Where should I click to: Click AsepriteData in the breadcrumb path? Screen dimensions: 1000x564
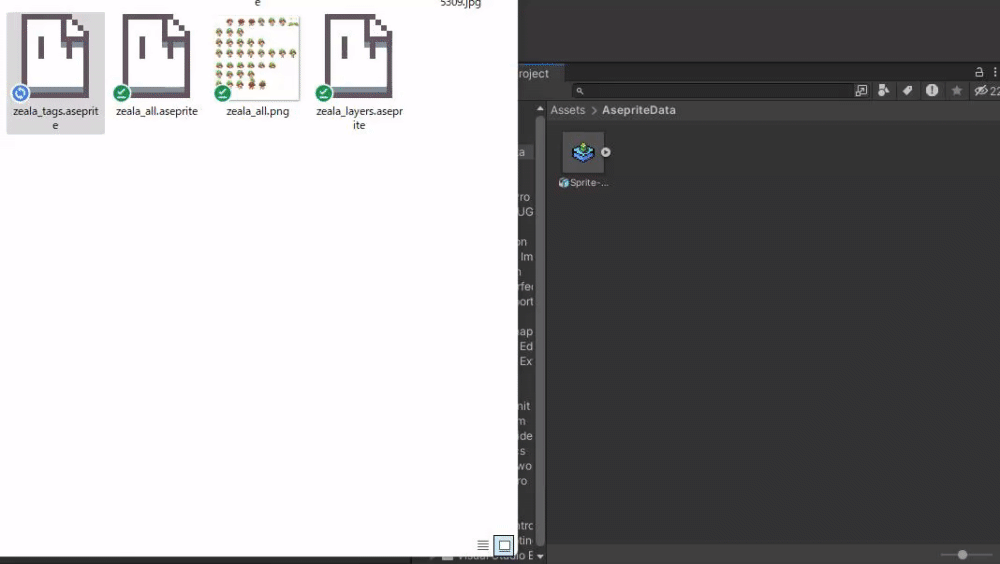tap(638, 110)
